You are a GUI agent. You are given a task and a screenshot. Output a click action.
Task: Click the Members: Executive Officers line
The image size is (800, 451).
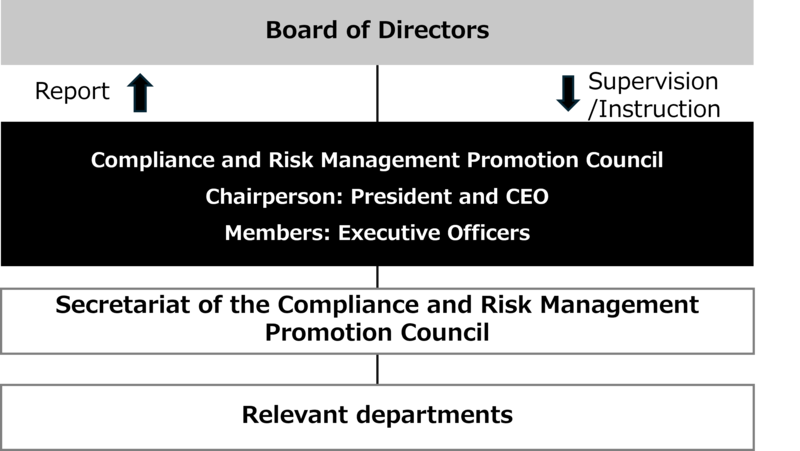click(x=377, y=233)
